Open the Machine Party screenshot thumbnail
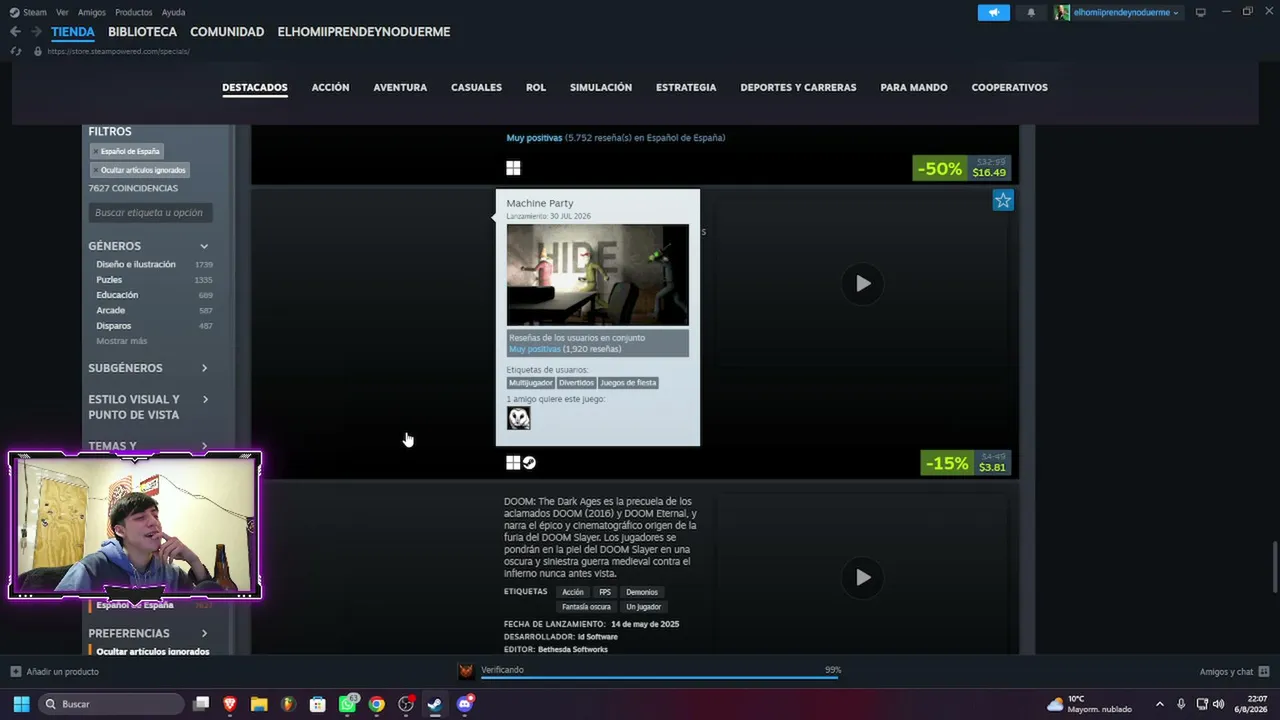This screenshot has height=720, width=1280. (x=597, y=275)
